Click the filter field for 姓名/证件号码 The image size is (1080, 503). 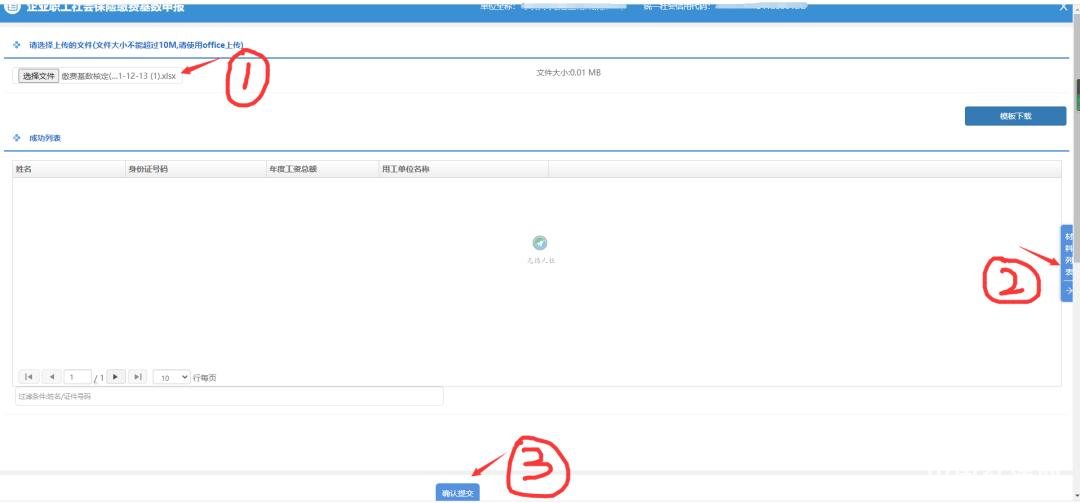coord(228,397)
